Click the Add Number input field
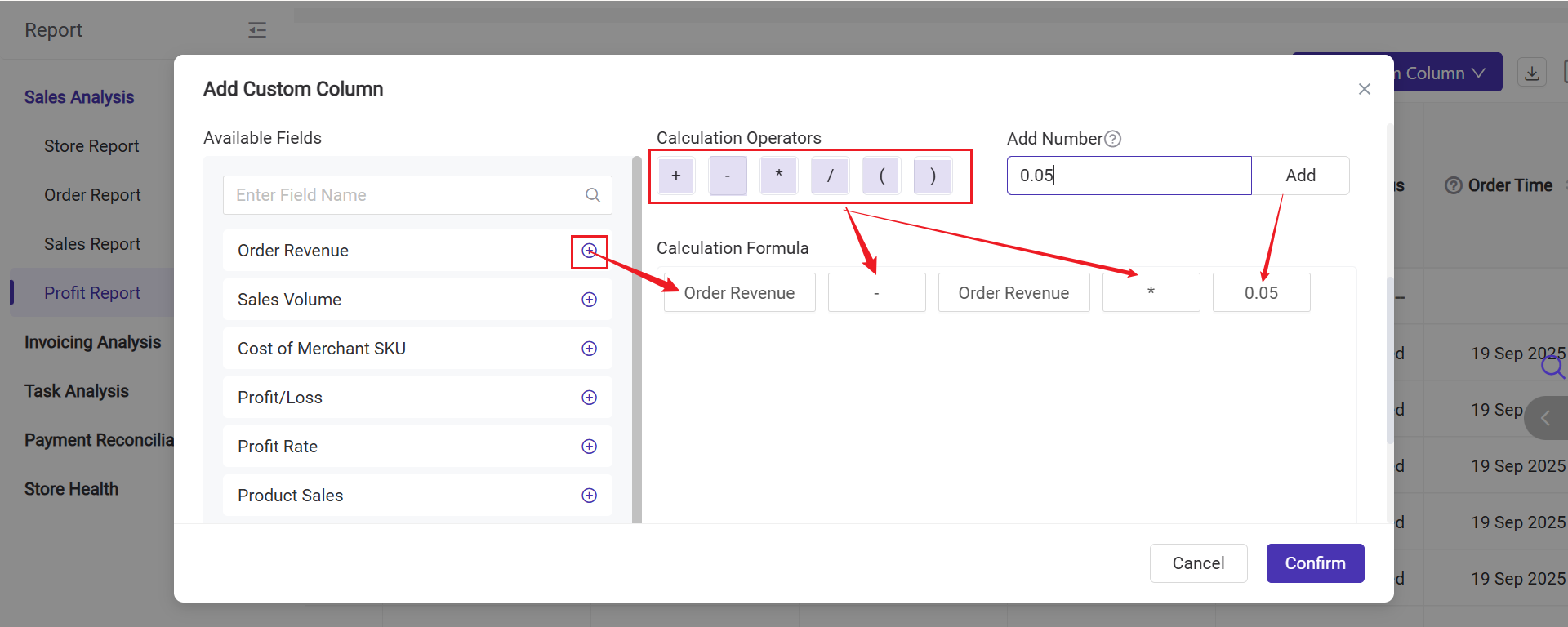Image resolution: width=1568 pixels, height=627 pixels. coord(1129,176)
